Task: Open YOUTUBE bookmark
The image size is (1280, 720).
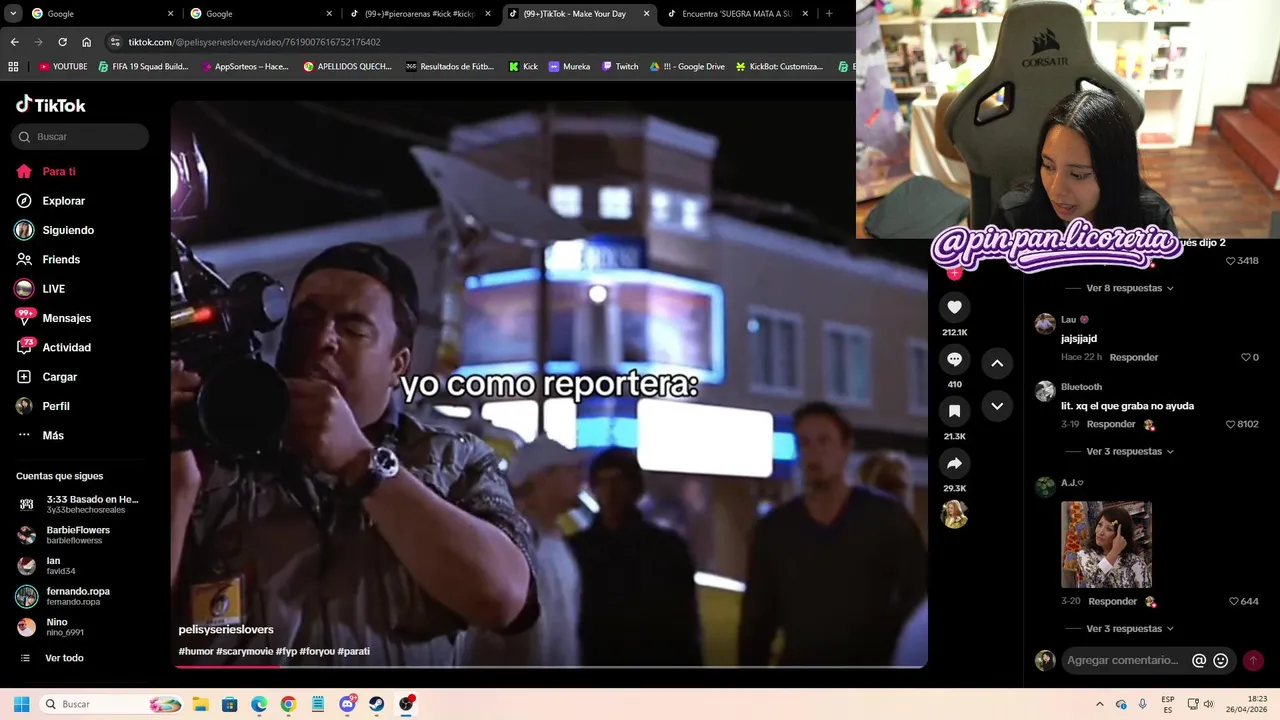Action: 62,67
